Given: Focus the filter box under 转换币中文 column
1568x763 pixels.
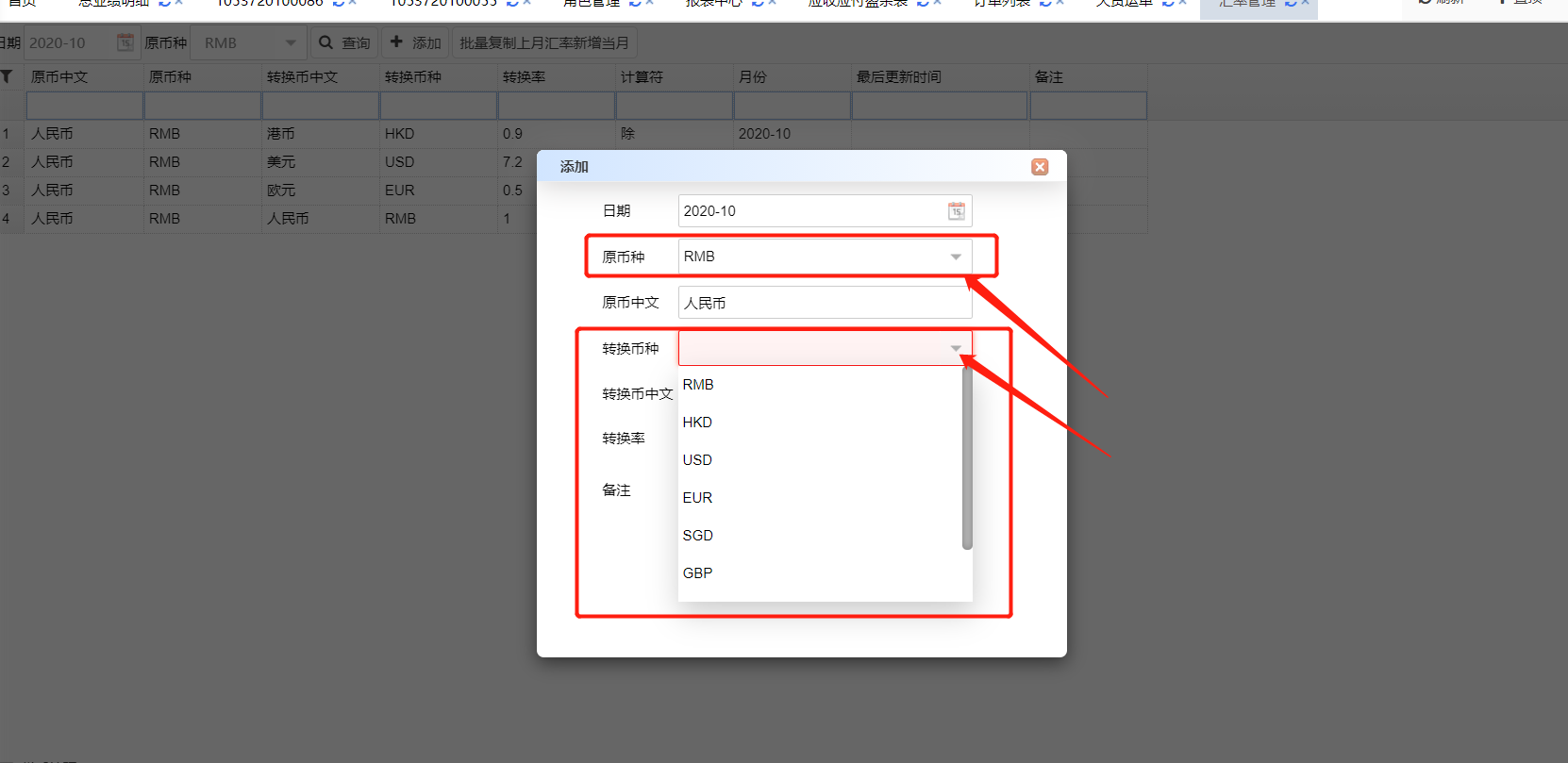Looking at the screenshot, I should coord(321,106).
